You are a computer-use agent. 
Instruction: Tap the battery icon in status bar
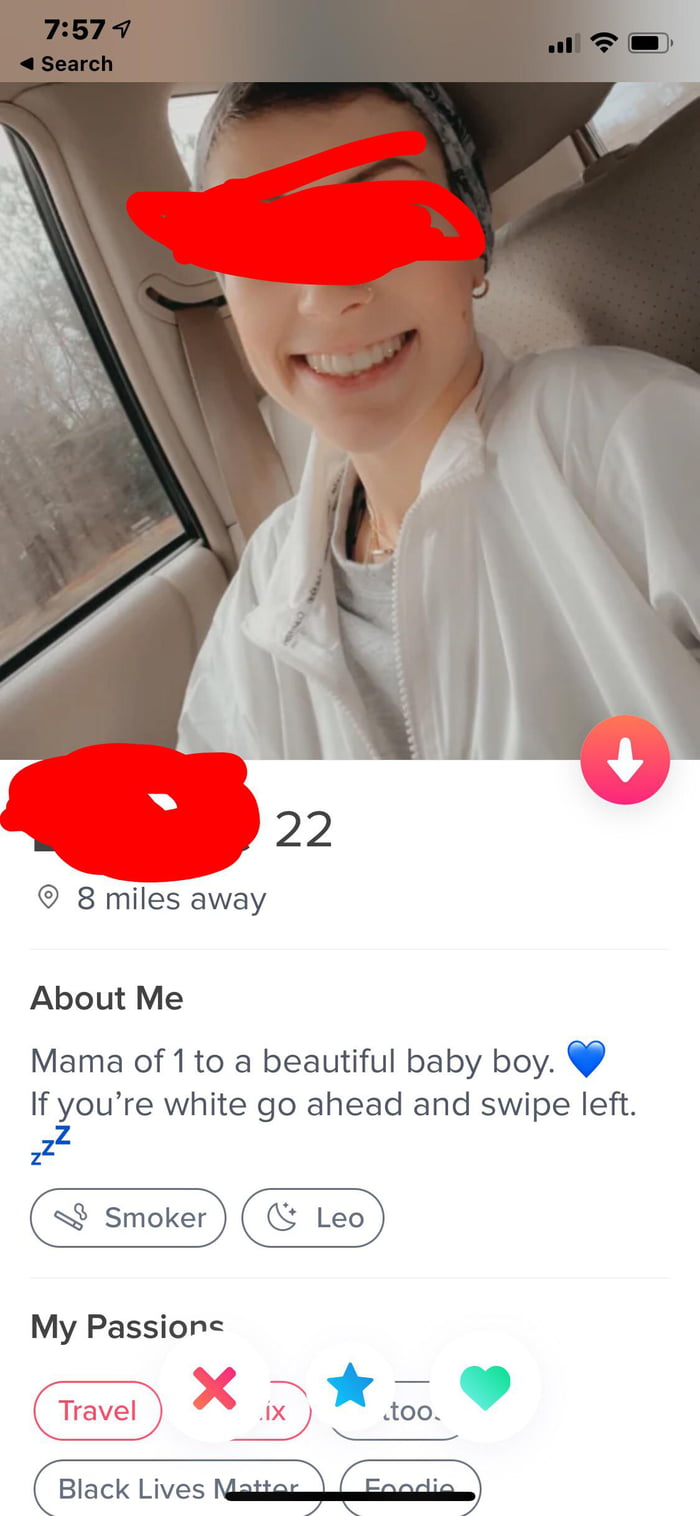650,43
